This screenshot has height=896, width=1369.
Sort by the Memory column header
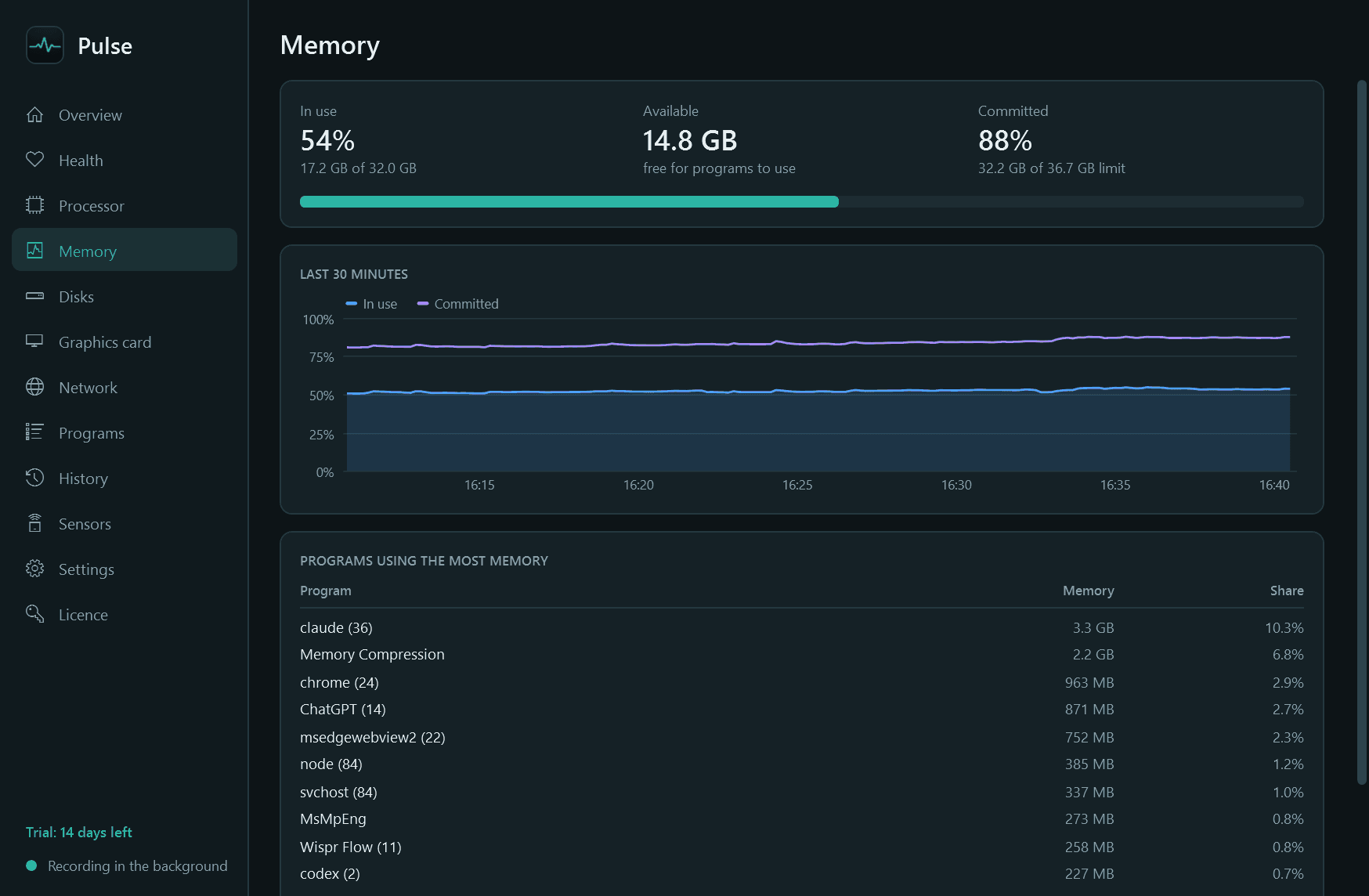(x=1088, y=591)
